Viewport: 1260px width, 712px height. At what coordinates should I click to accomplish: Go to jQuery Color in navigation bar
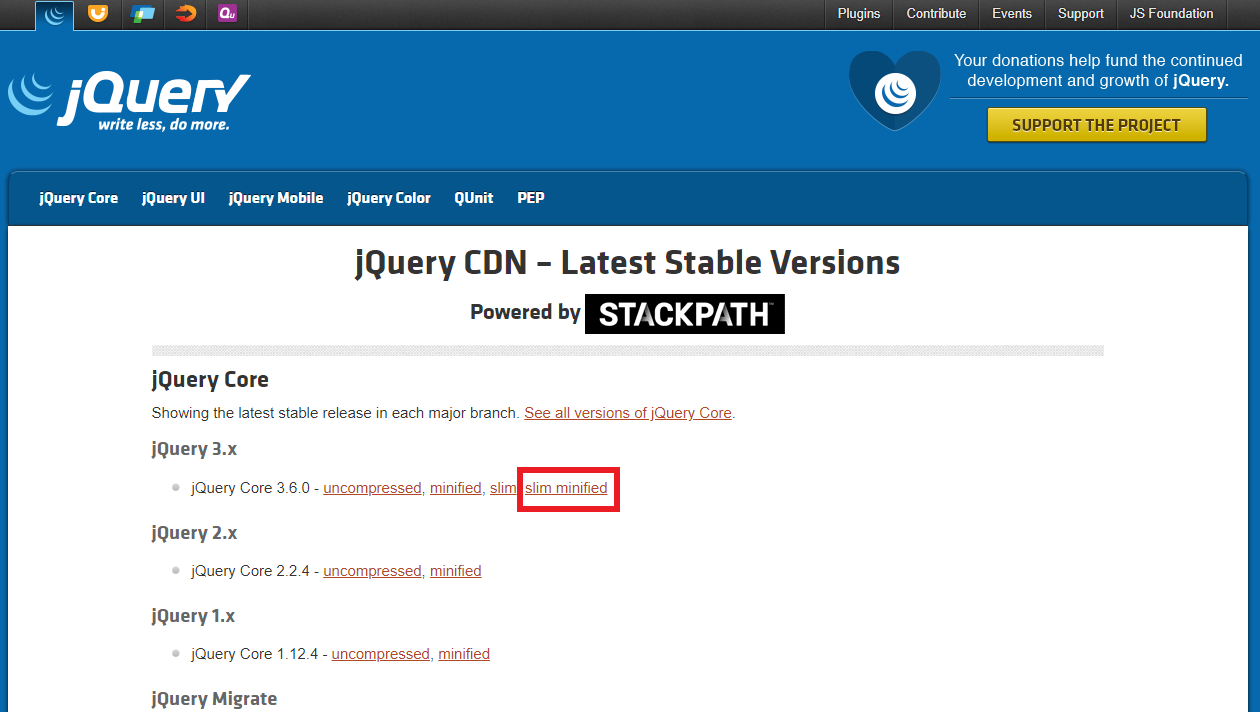coord(389,198)
